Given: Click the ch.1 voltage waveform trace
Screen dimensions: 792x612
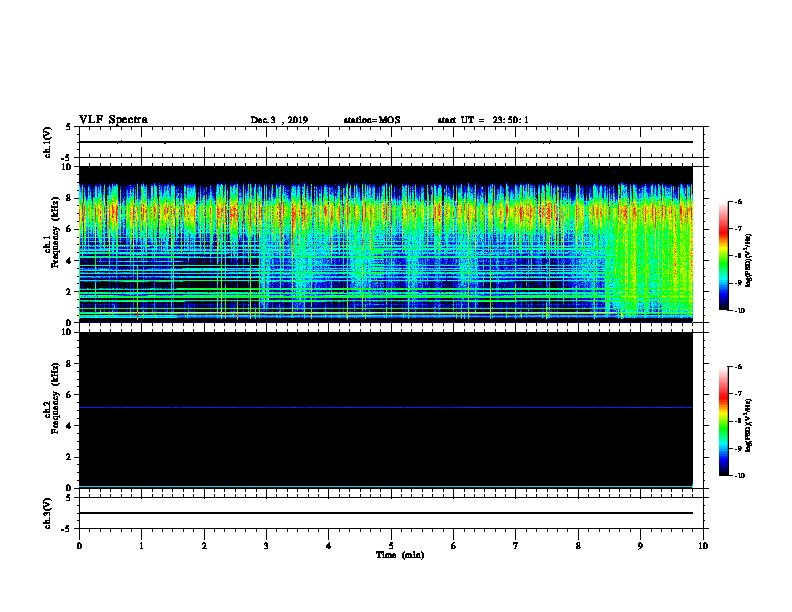Looking at the screenshot, I should 386,142.
